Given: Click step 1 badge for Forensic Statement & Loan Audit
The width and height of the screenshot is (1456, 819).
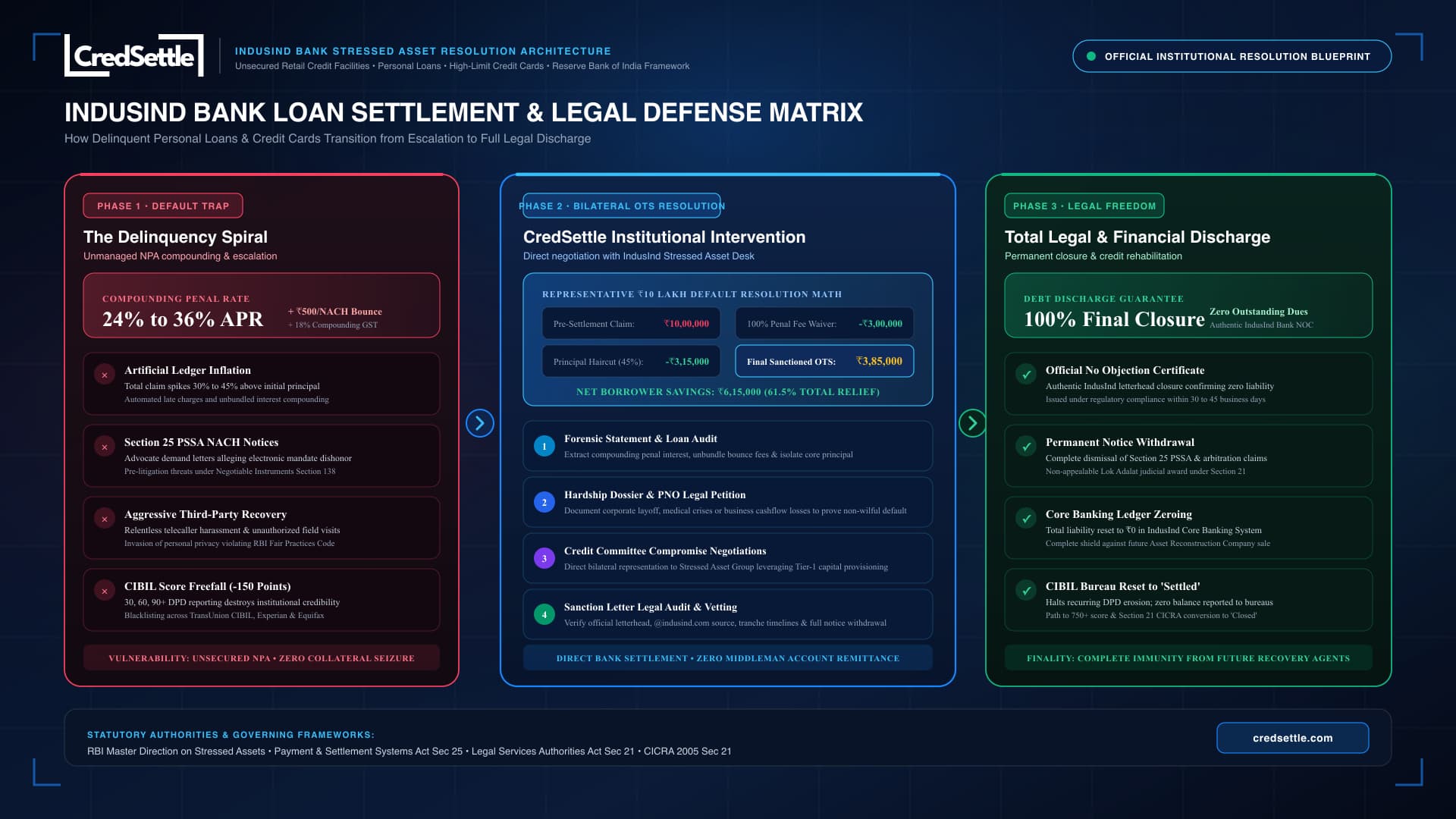Looking at the screenshot, I should click(544, 446).
